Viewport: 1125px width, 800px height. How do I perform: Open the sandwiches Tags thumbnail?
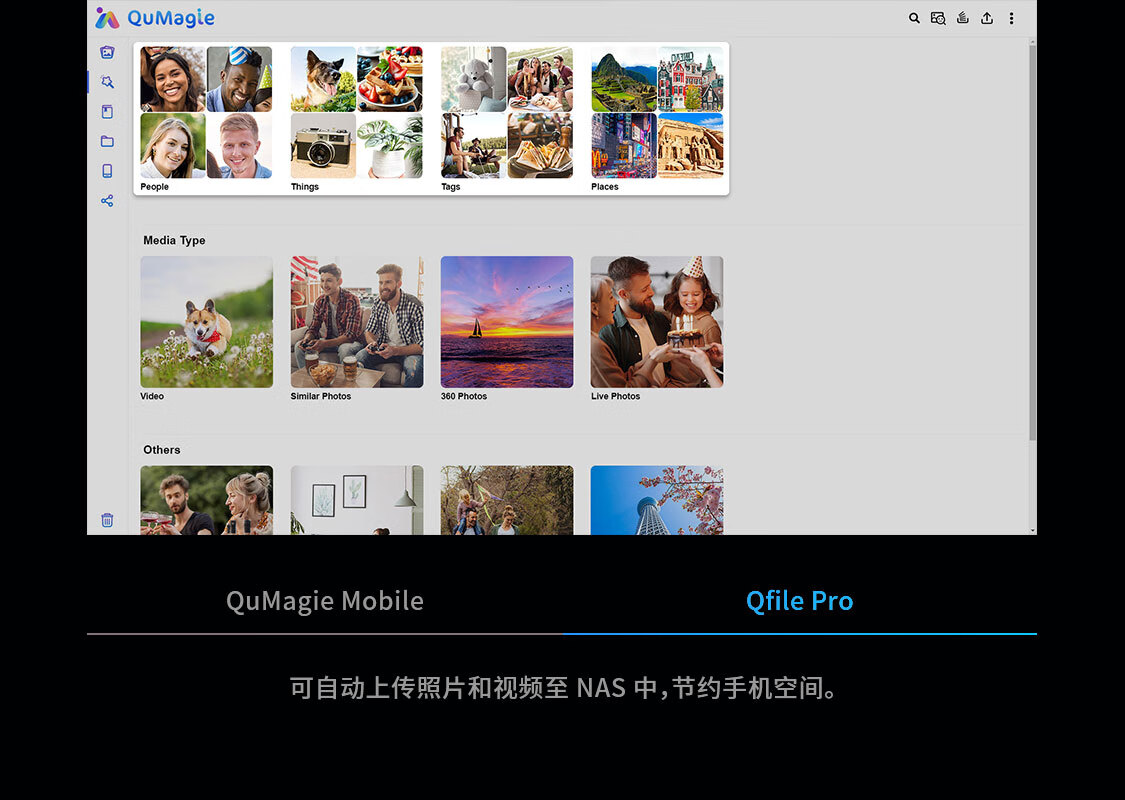540,145
